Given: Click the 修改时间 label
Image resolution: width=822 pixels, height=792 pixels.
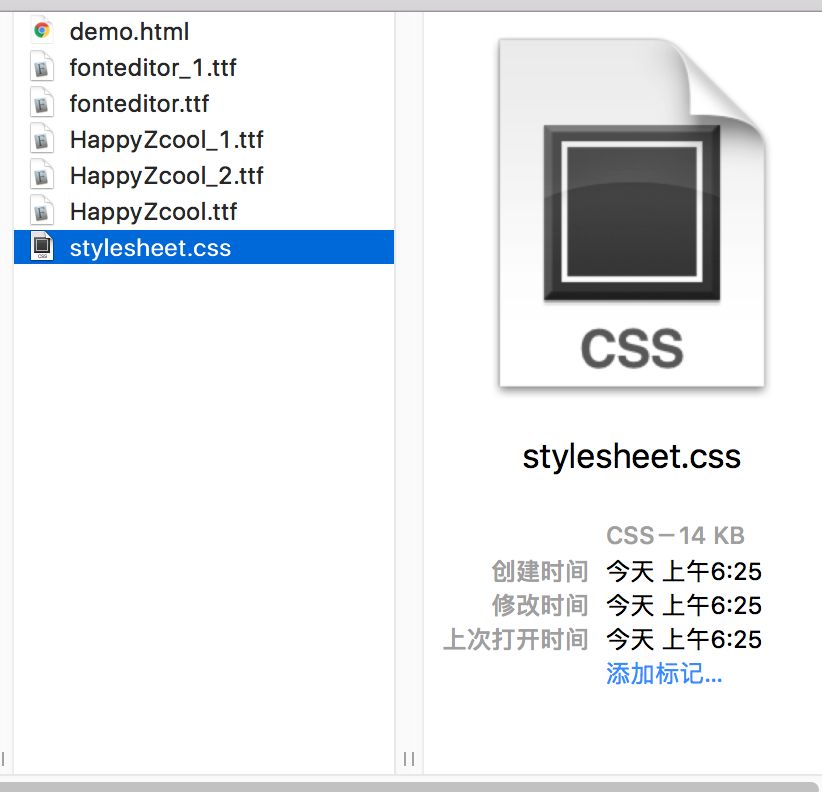Looking at the screenshot, I should pos(539,605).
